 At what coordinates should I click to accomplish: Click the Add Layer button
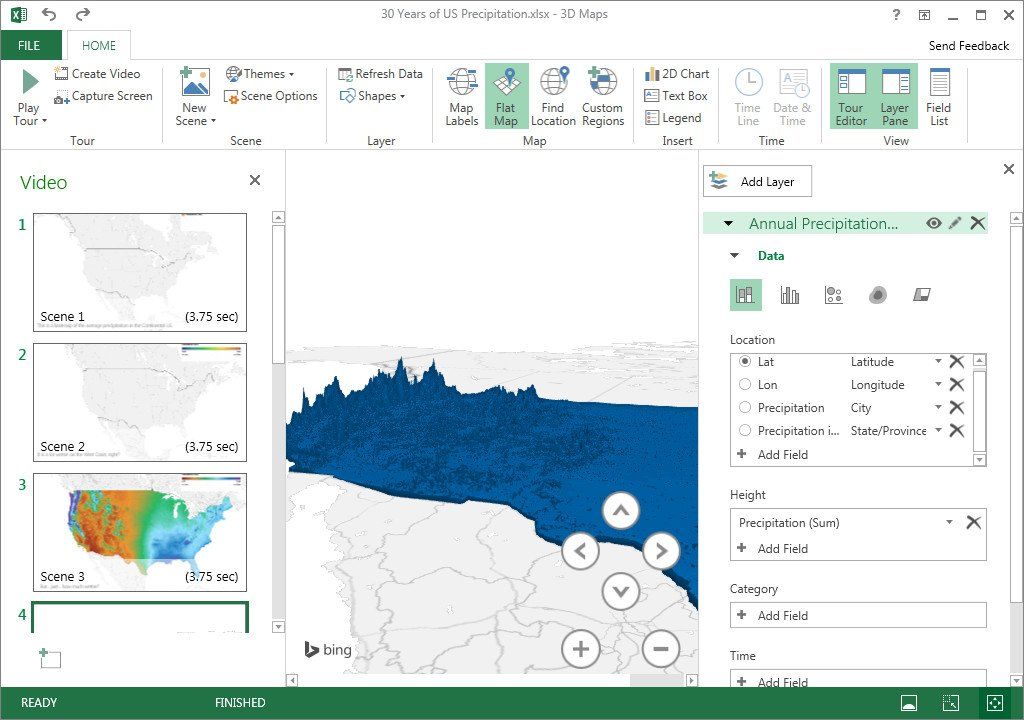click(x=757, y=181)
